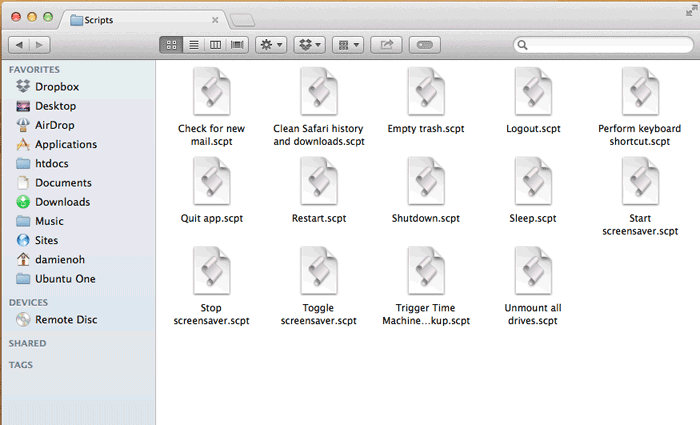Switch to Cover Flow view
This screenshot has height=425, width=700.
(238, 45)
